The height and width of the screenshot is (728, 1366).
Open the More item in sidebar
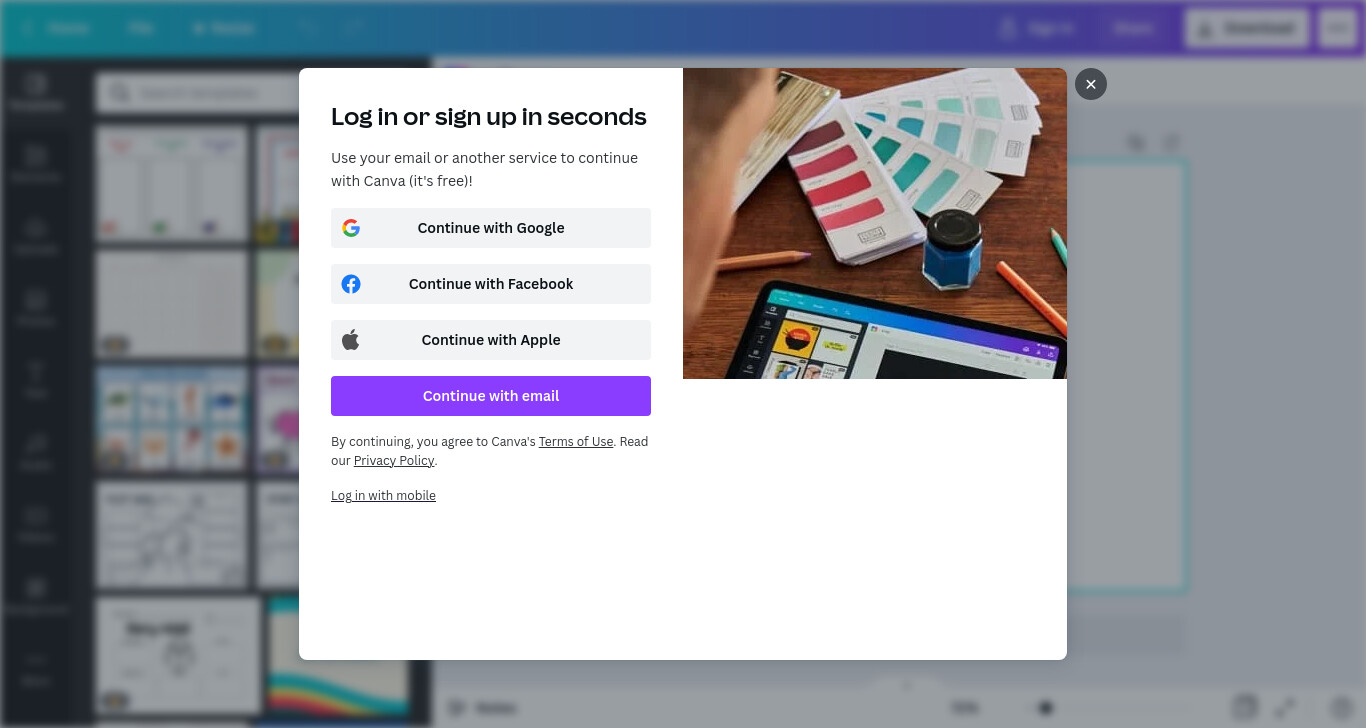[x=36, y=668]
